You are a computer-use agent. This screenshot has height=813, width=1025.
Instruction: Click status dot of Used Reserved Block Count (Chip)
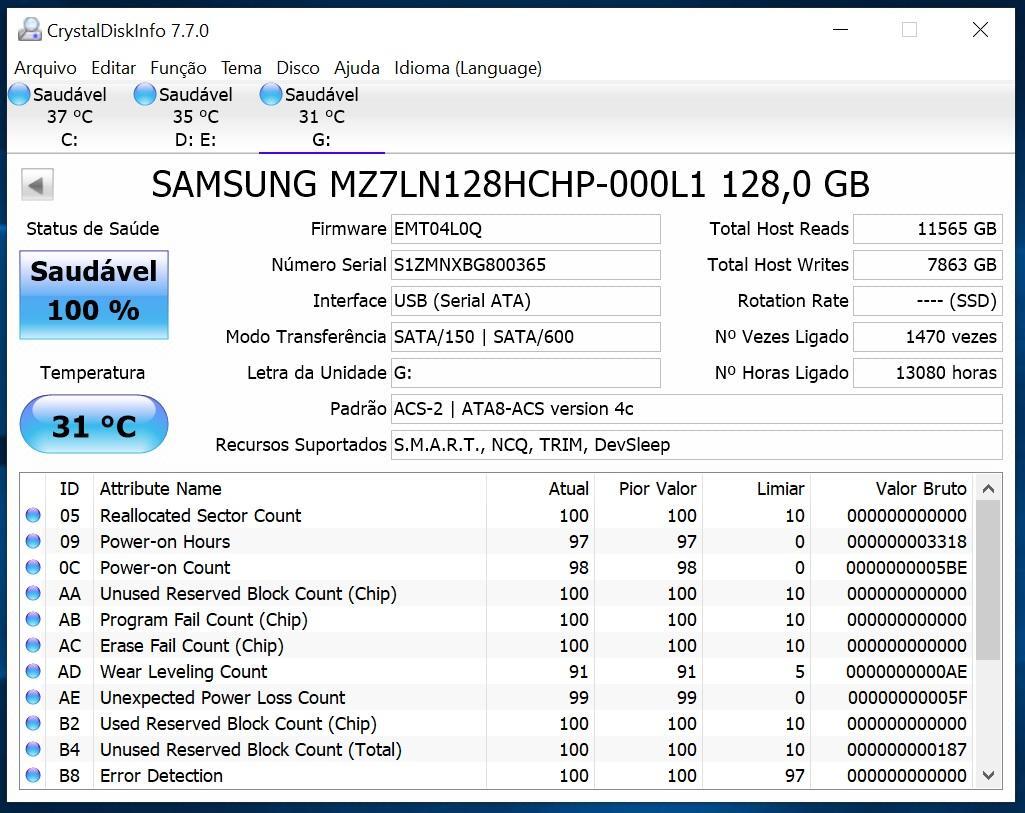point(33,723)
